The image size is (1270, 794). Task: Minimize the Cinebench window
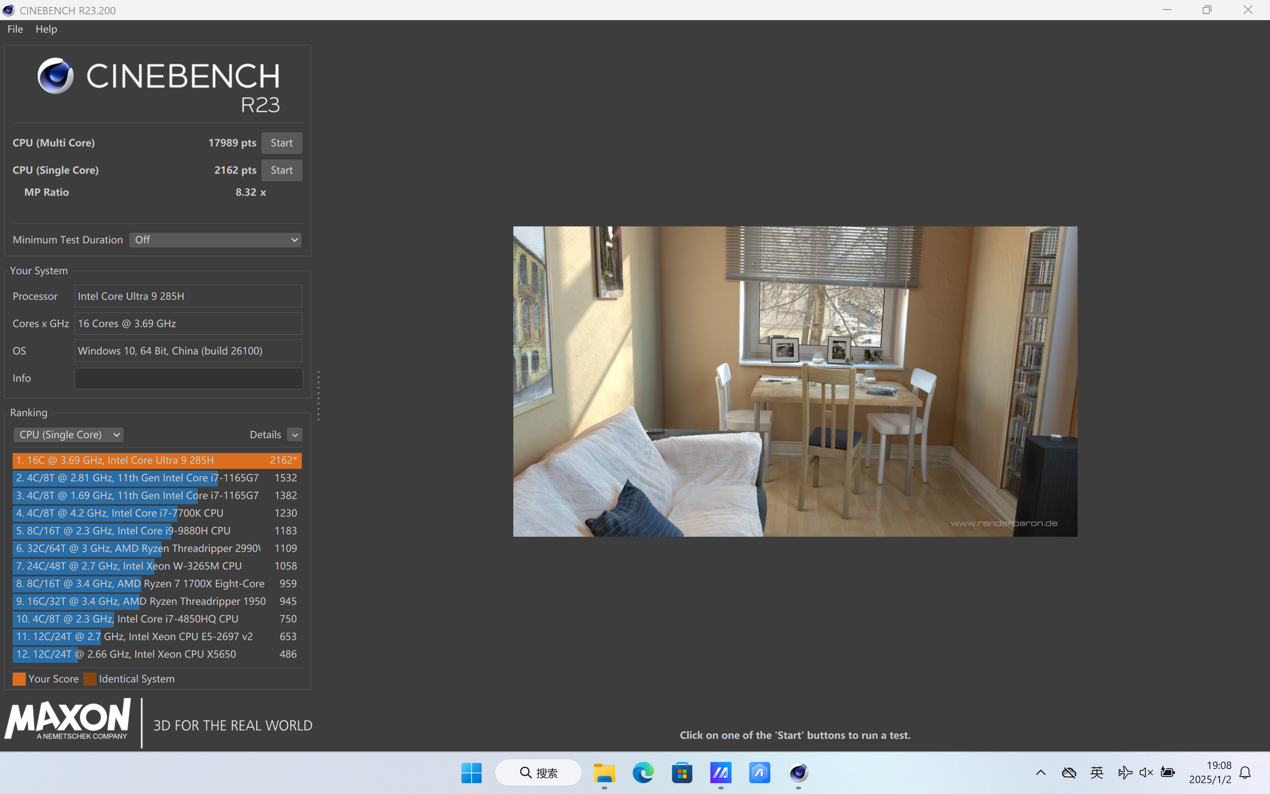[x=1167, y=10]
